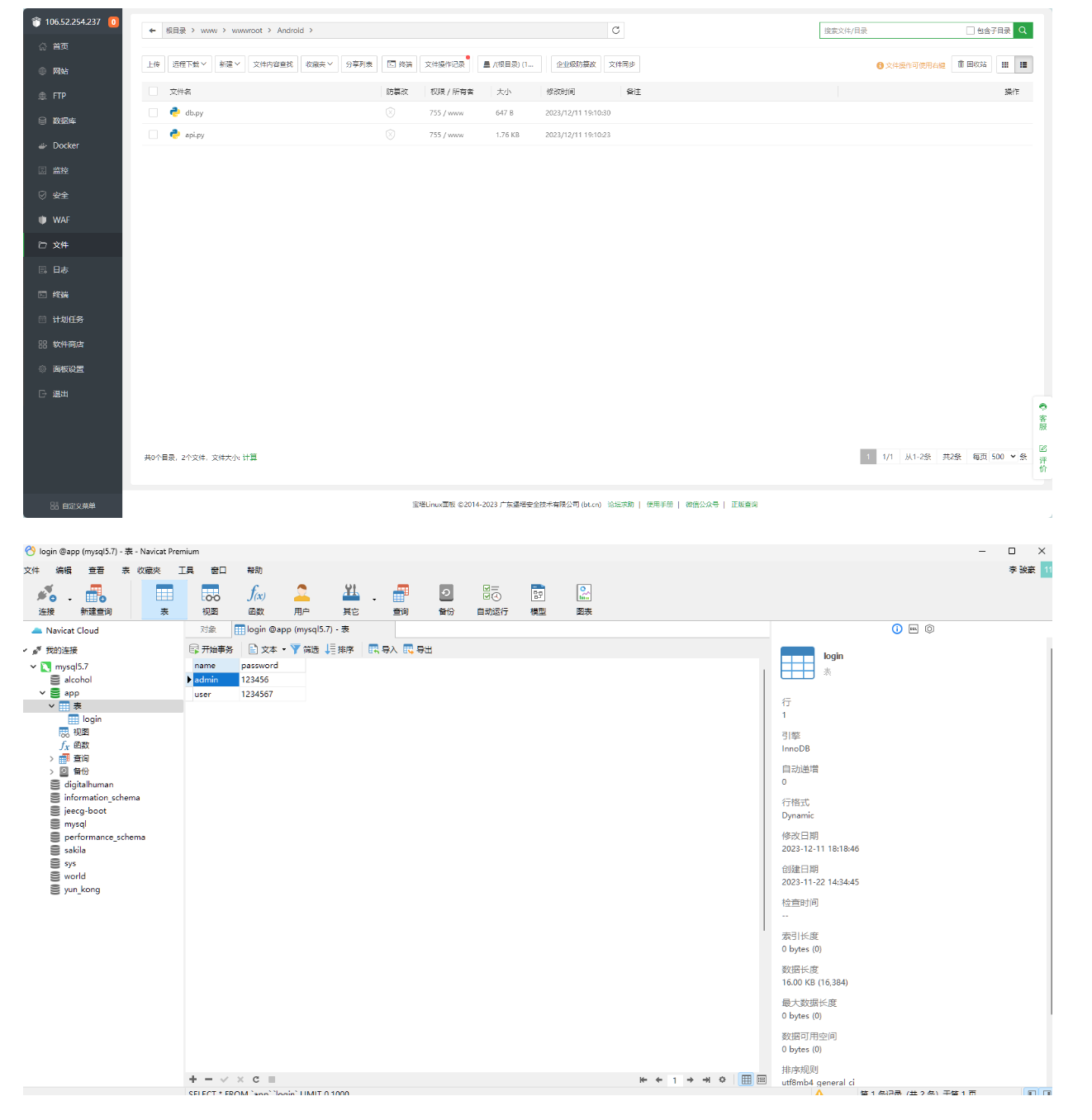Viewport: 1092px width, 1120px height.
Task: Check the db.py row checkbox
Action: pyautogui.click(x=153, y=112)
